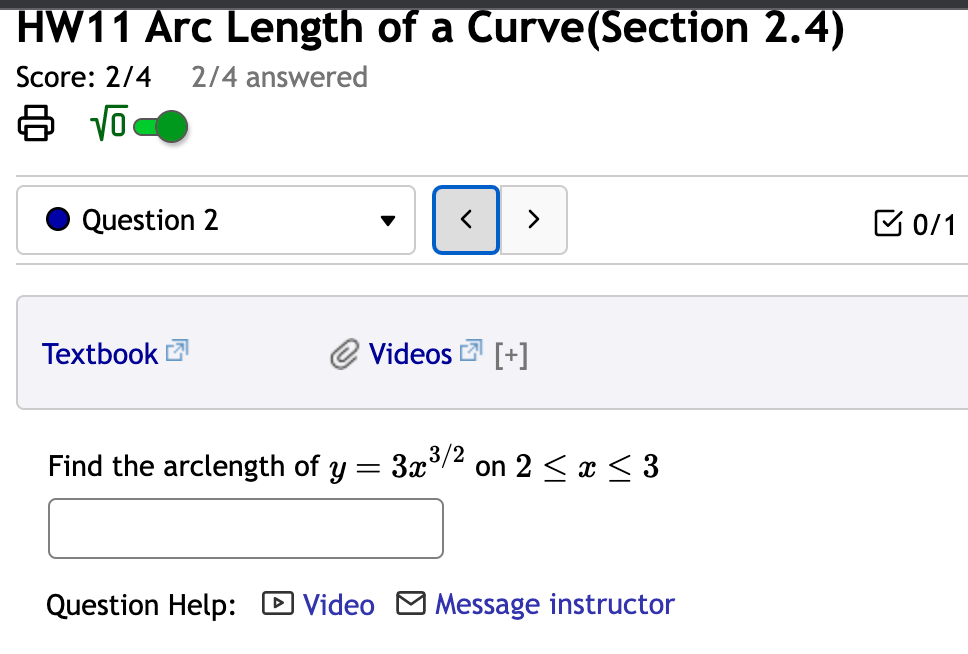The height and width of the screenshot is (654, 968).
Task: Select the Videos menu entry
Action: (410, 353)
